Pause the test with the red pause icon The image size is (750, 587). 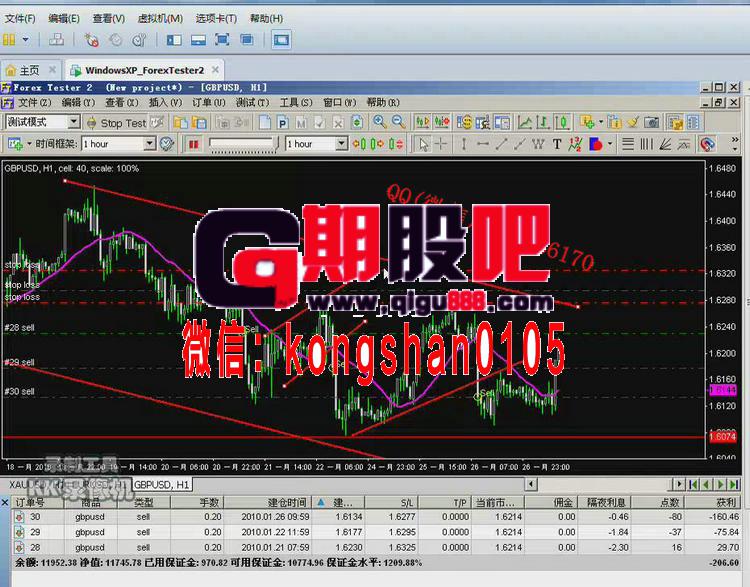193,144
